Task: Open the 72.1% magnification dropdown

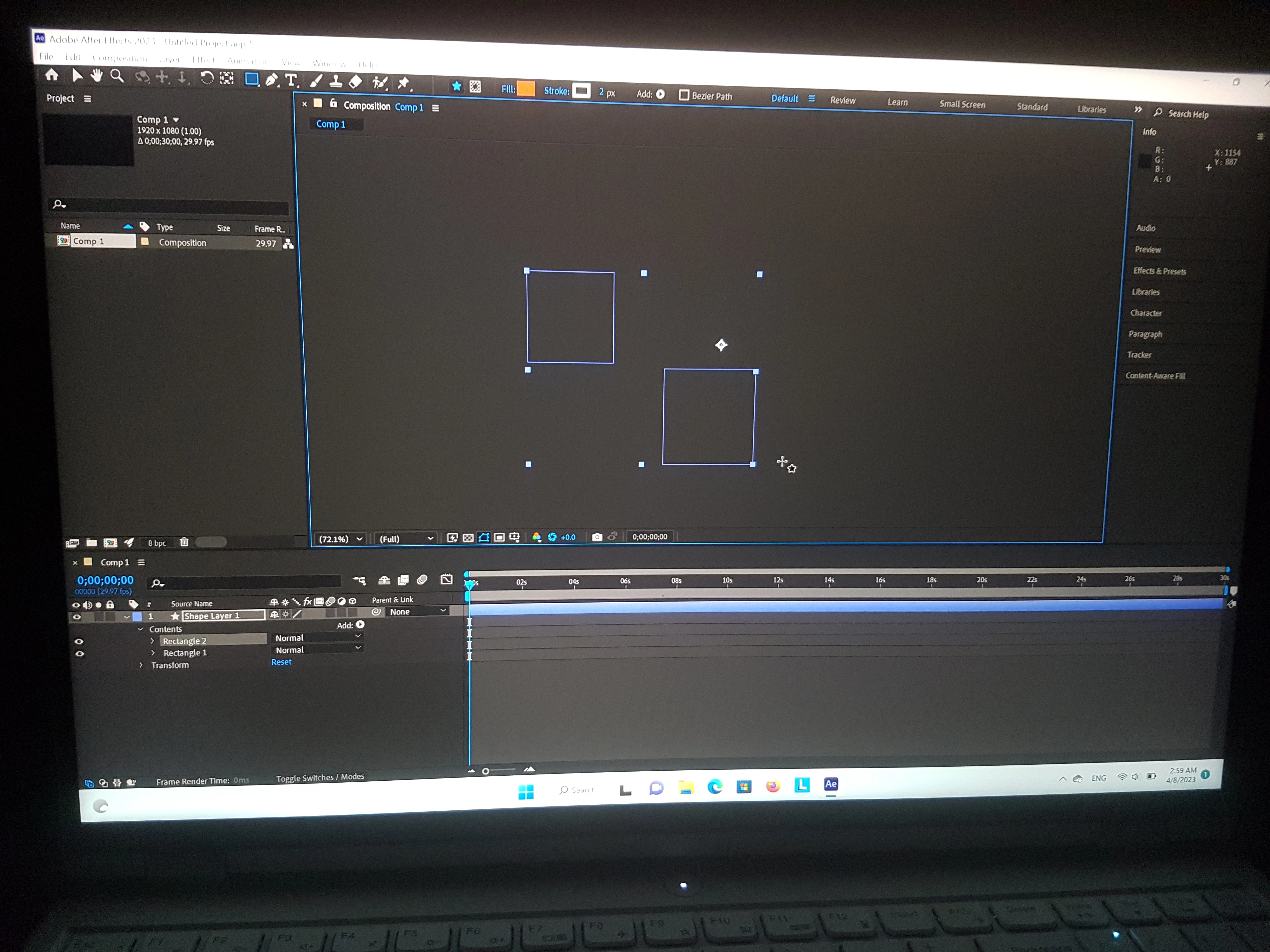Action: [x=340, y=539]
